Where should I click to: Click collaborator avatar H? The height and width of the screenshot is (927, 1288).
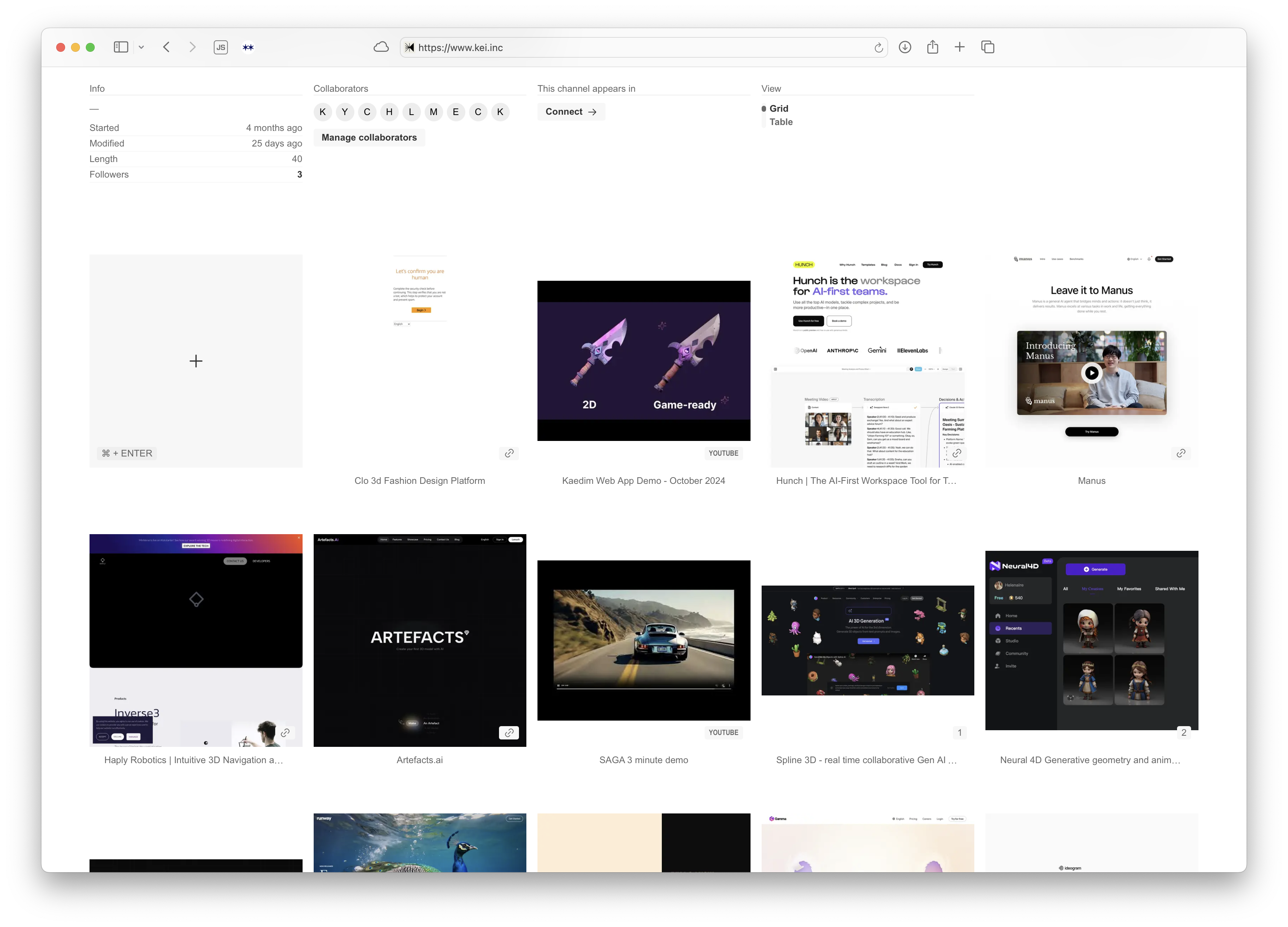[x=389, y=112]
